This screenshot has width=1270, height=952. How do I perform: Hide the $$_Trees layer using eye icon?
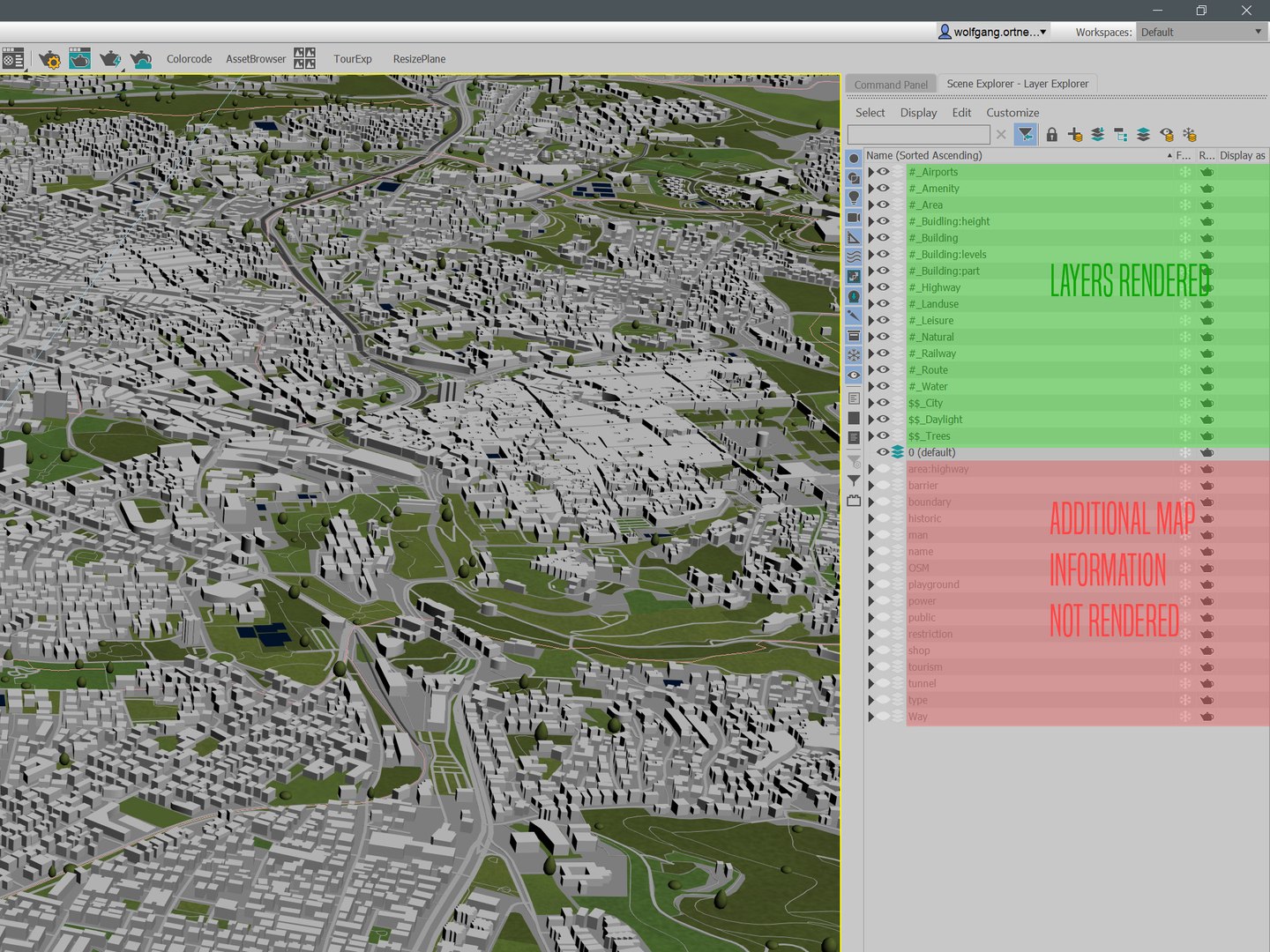pyautogui.click(x=883, y=436)
